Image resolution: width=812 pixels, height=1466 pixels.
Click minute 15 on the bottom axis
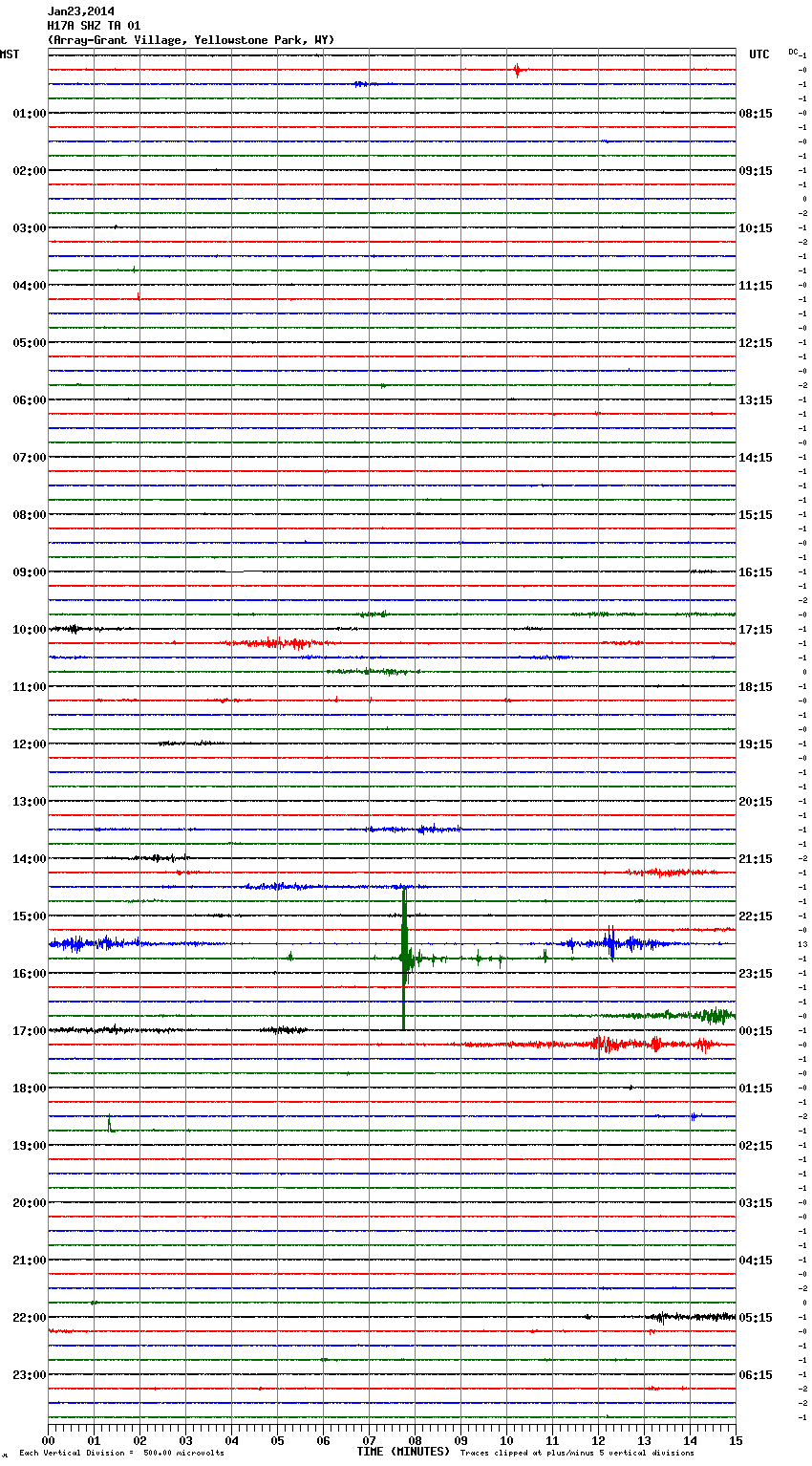point(736,1440)
